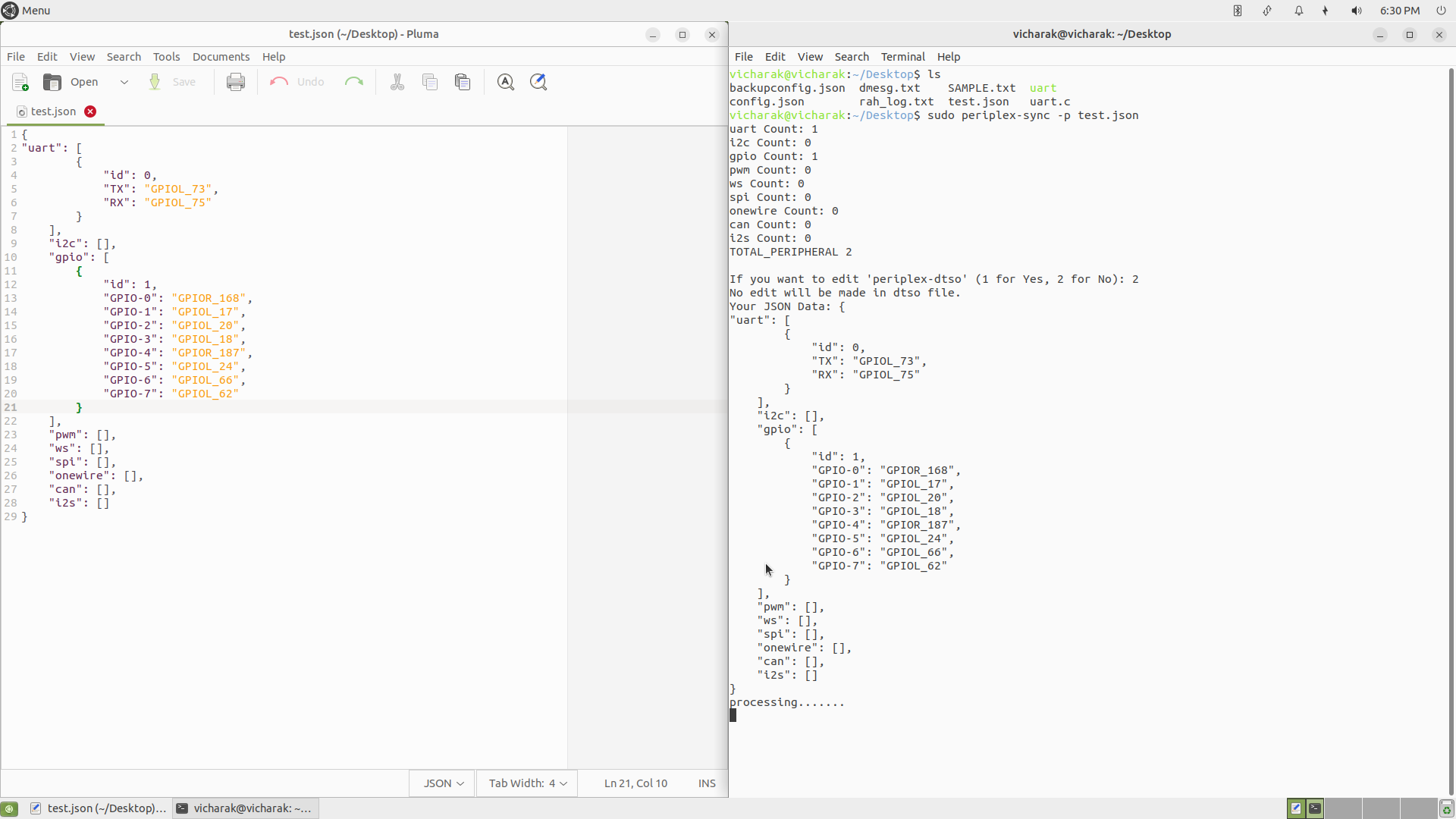Change JSON syntax highlighting mode

(x=443, y=783)
